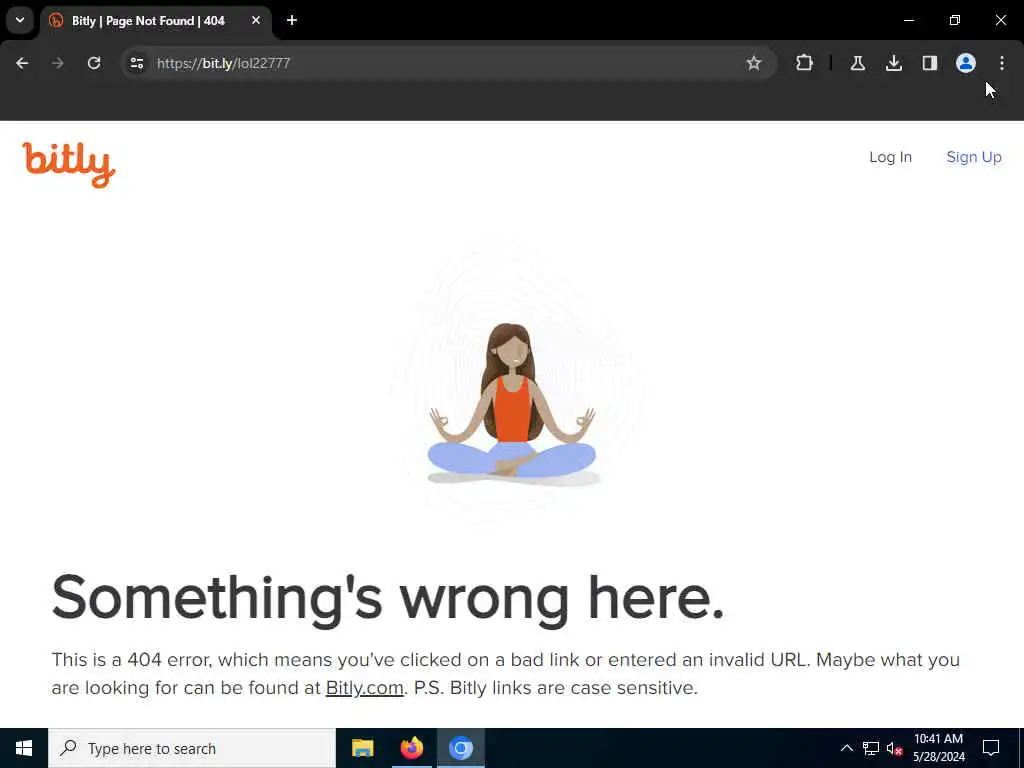Viewport: 1024px width, 768px height.
Task: Click the bitly logo
Action: click(69, 165)
